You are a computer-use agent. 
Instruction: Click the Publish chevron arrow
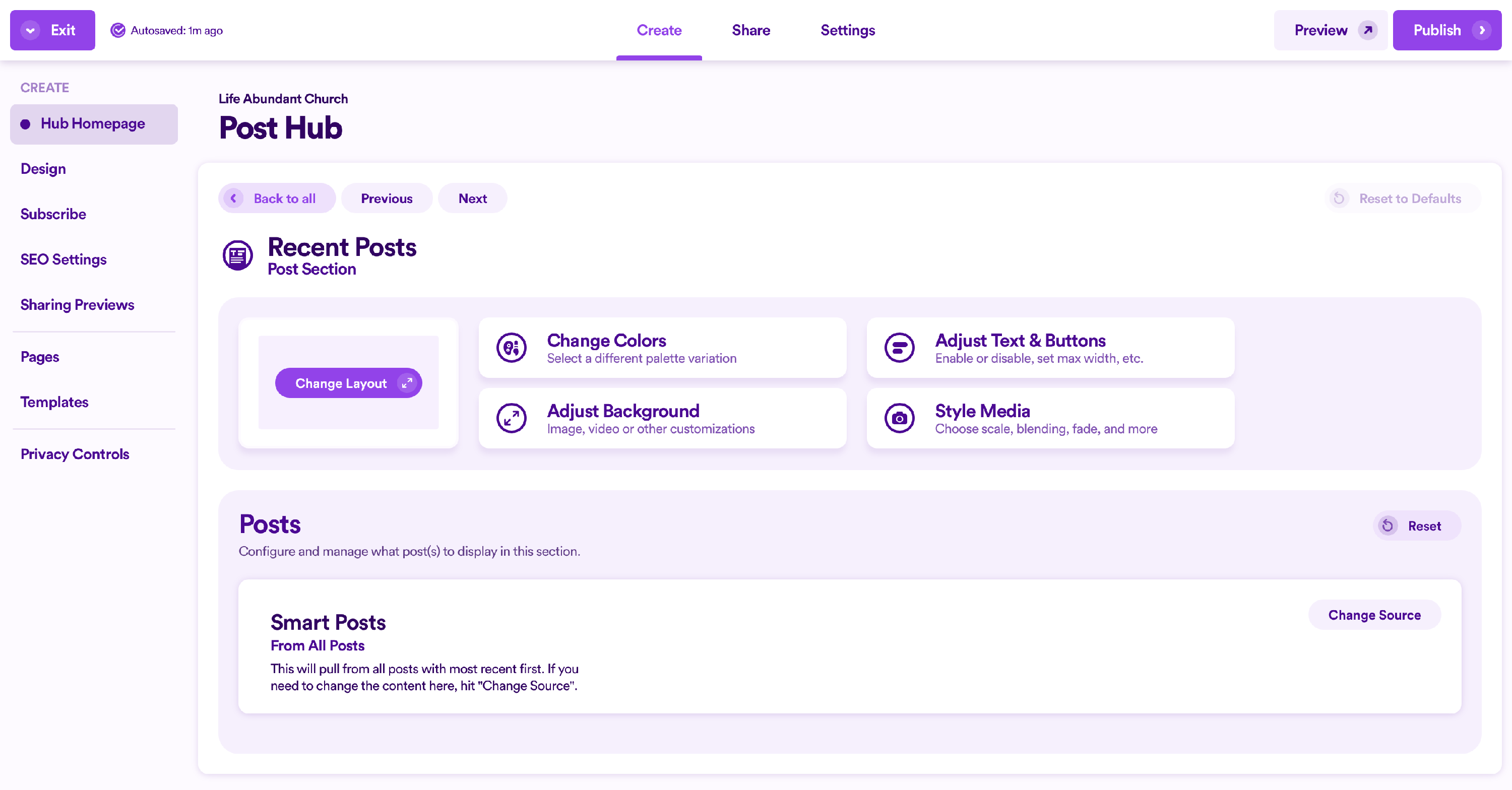pos(1482,30)
